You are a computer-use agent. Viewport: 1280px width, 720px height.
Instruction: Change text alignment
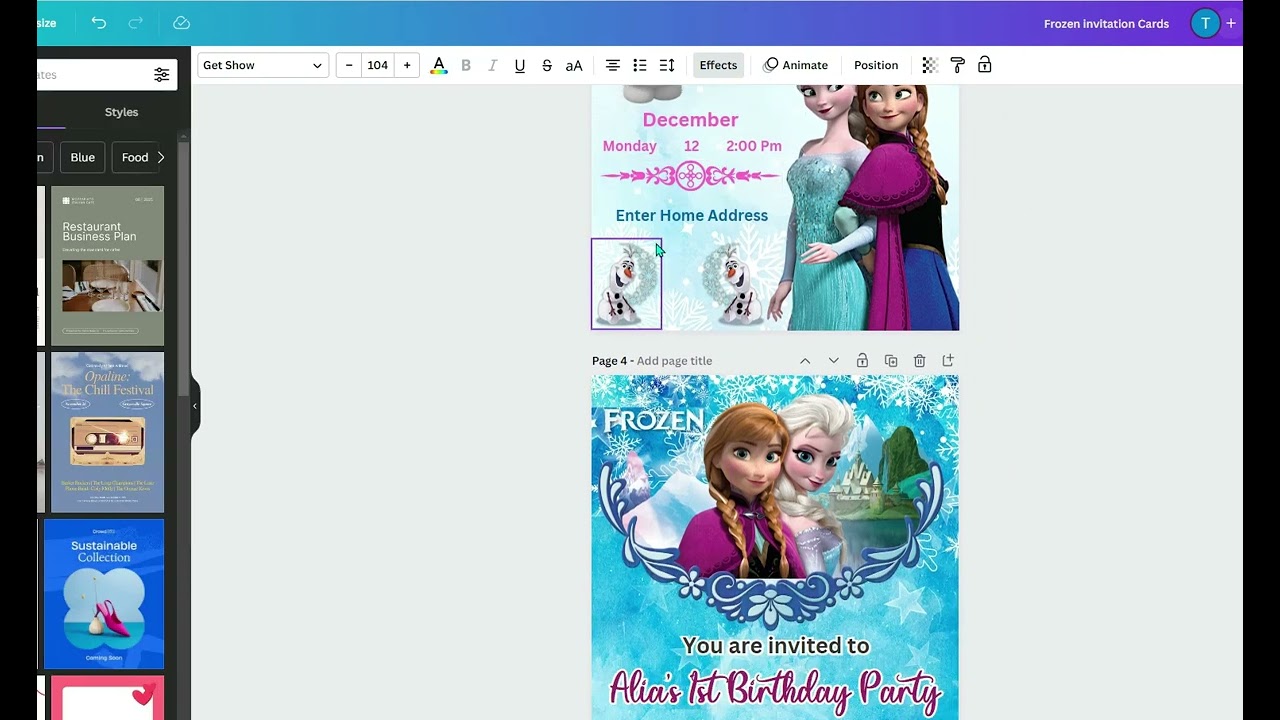(x=613, y=65)
